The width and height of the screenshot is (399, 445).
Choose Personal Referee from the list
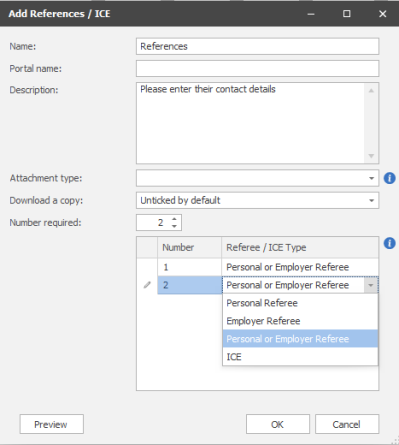tap(300, 303)
